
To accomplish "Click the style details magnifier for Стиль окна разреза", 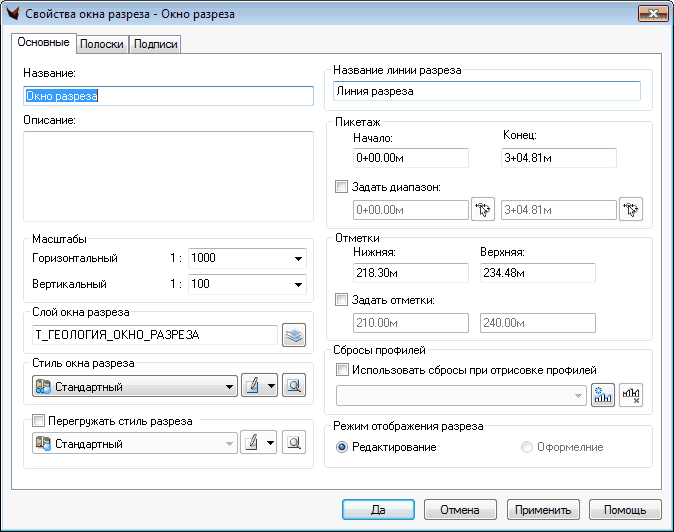I will pos(293,386).
